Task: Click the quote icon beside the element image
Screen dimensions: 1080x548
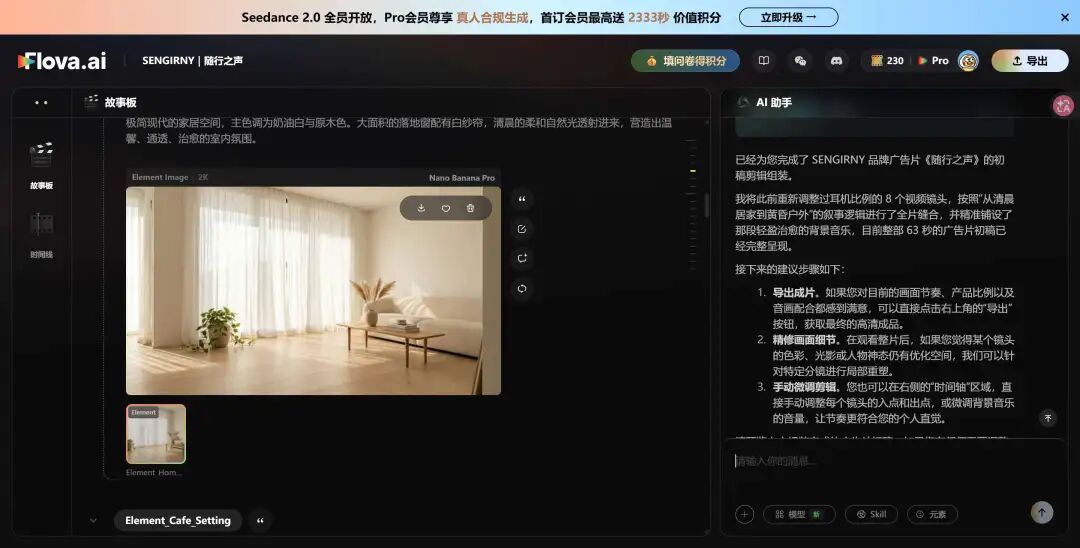Action: point(522,199)
